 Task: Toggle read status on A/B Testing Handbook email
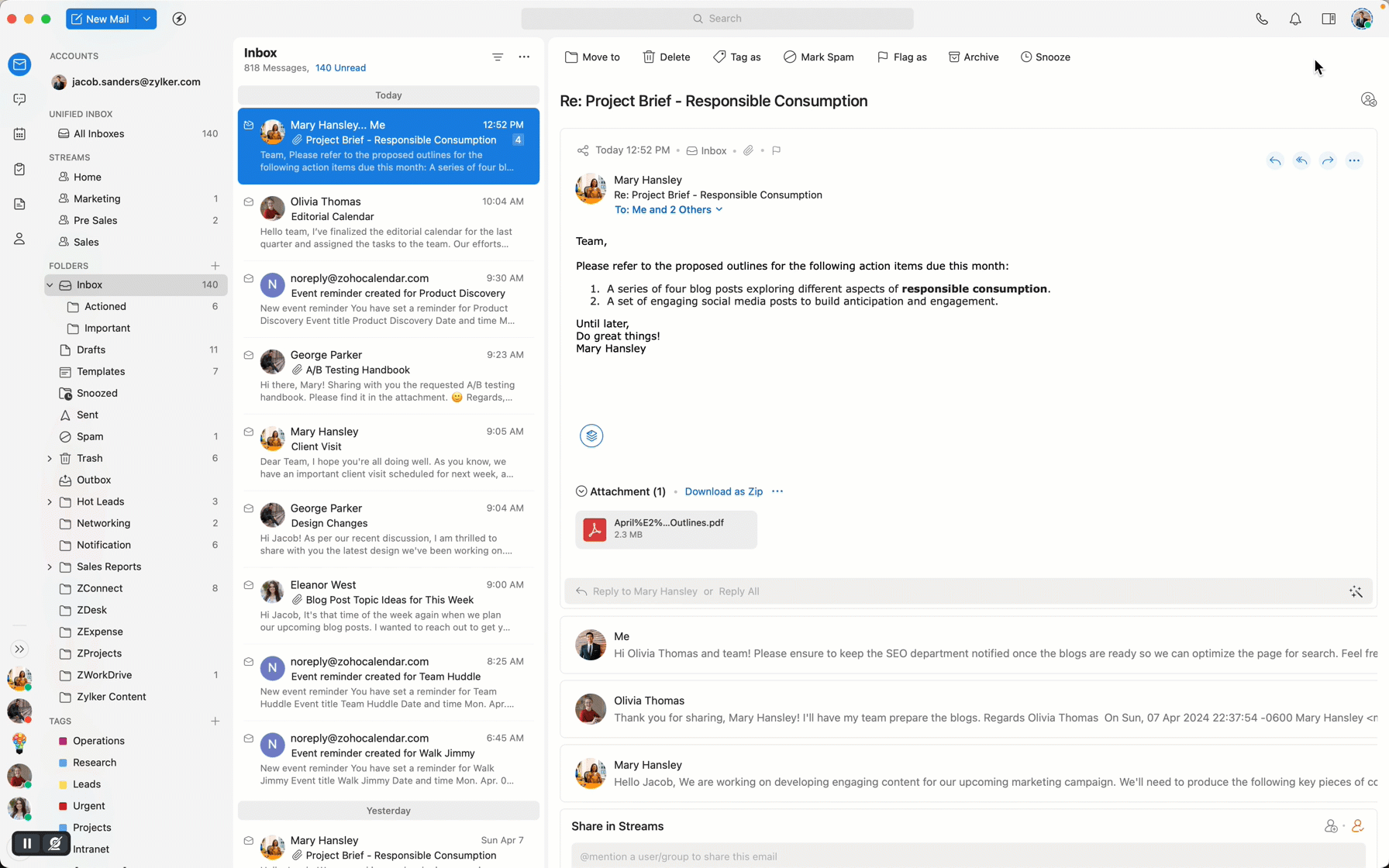tap(249, 355)
